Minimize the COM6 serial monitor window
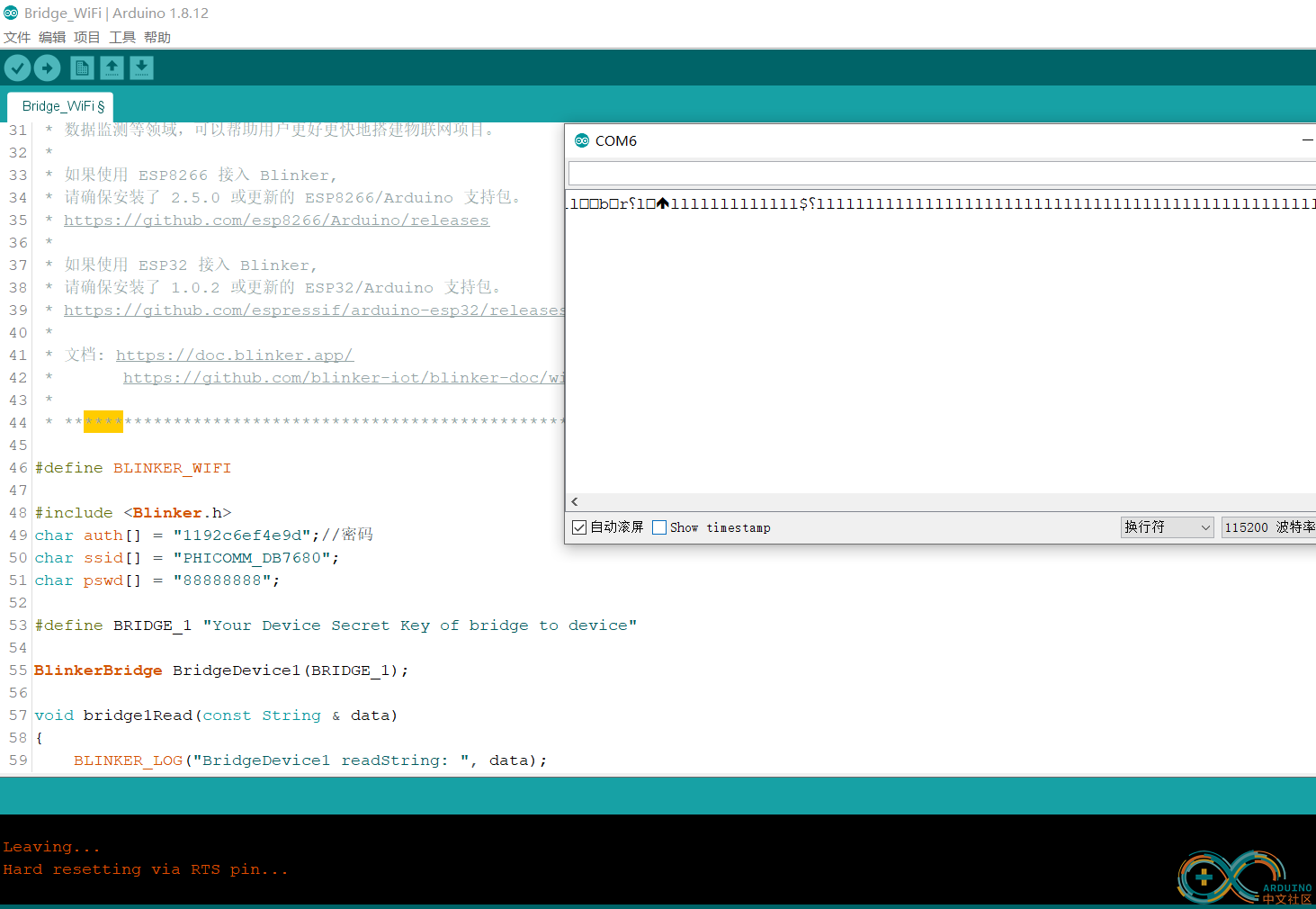Viewport: 1316px width, 909px height. [x=1307, y=140]
